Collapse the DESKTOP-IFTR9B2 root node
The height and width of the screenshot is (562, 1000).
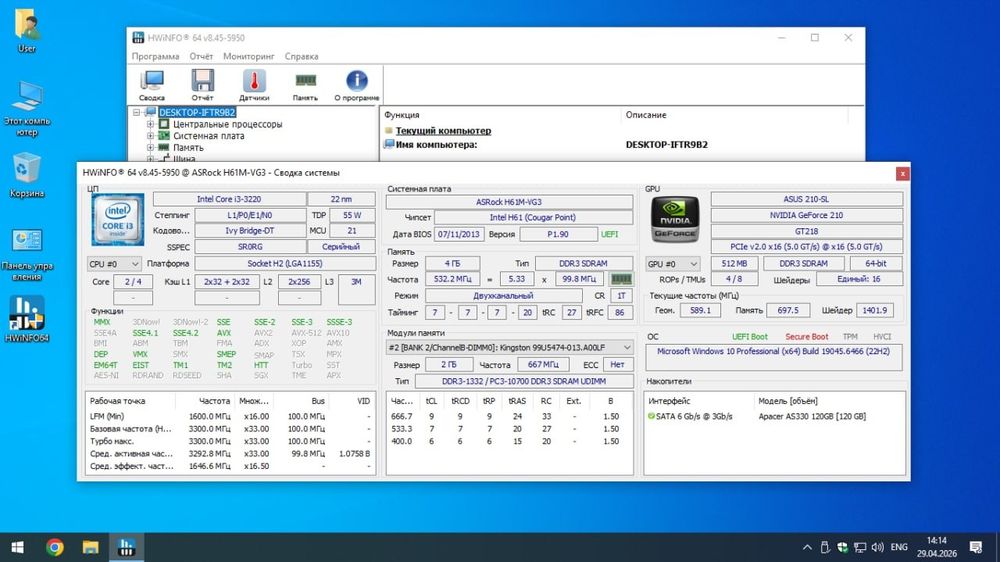tap(136, 113)
